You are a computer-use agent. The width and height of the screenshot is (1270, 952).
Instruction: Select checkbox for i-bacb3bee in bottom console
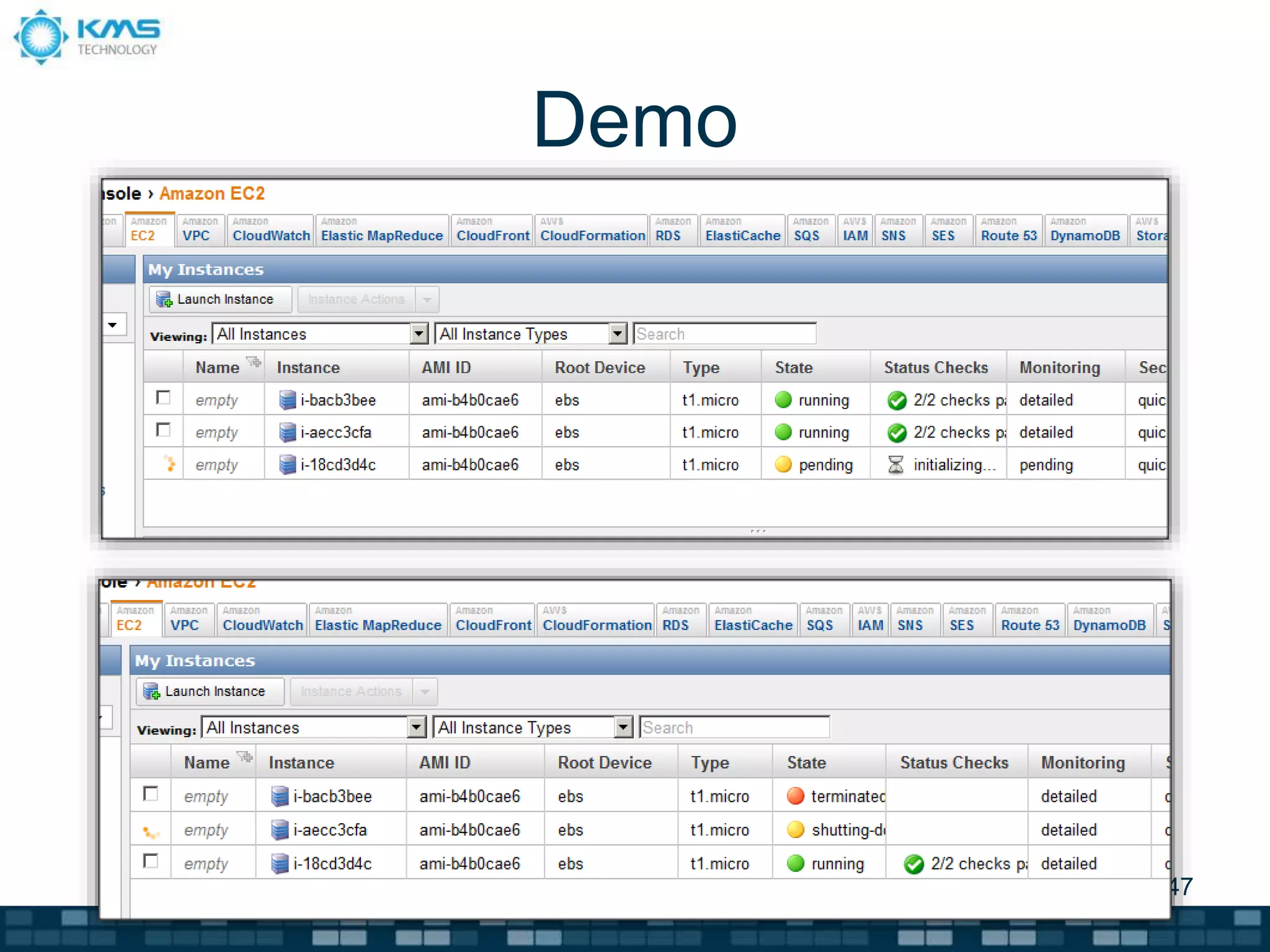pyautogui.click(x=150, y=793)
